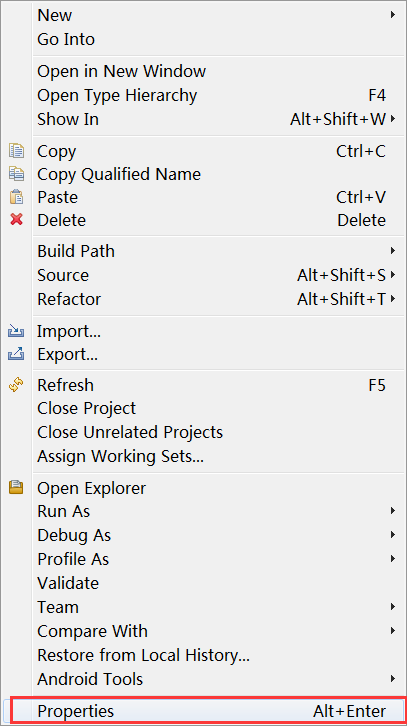The width and height of the screenshot is (407, 726).
Task: Expand the Run As submenu arrow
Action: (x=392, y=511)
